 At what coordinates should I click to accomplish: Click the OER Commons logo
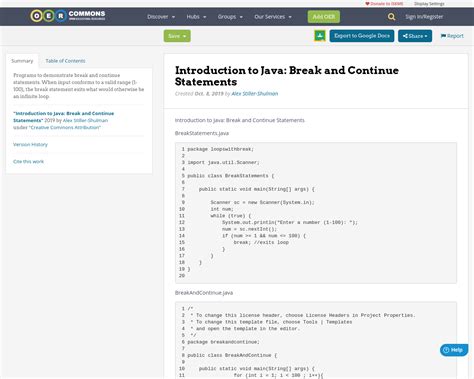pyautogui.click(x=68, y=16)
